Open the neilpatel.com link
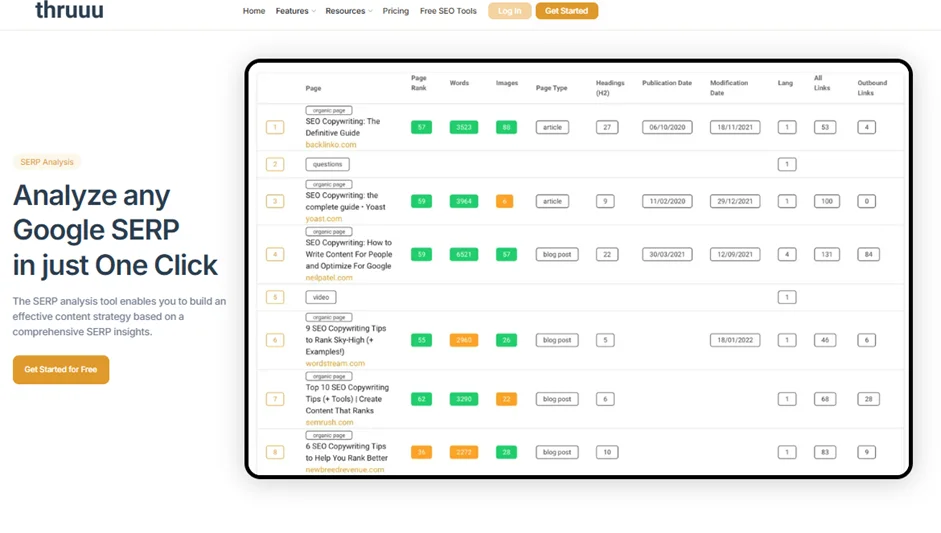The width and height of the screenshot is (941, 533). 329,277
